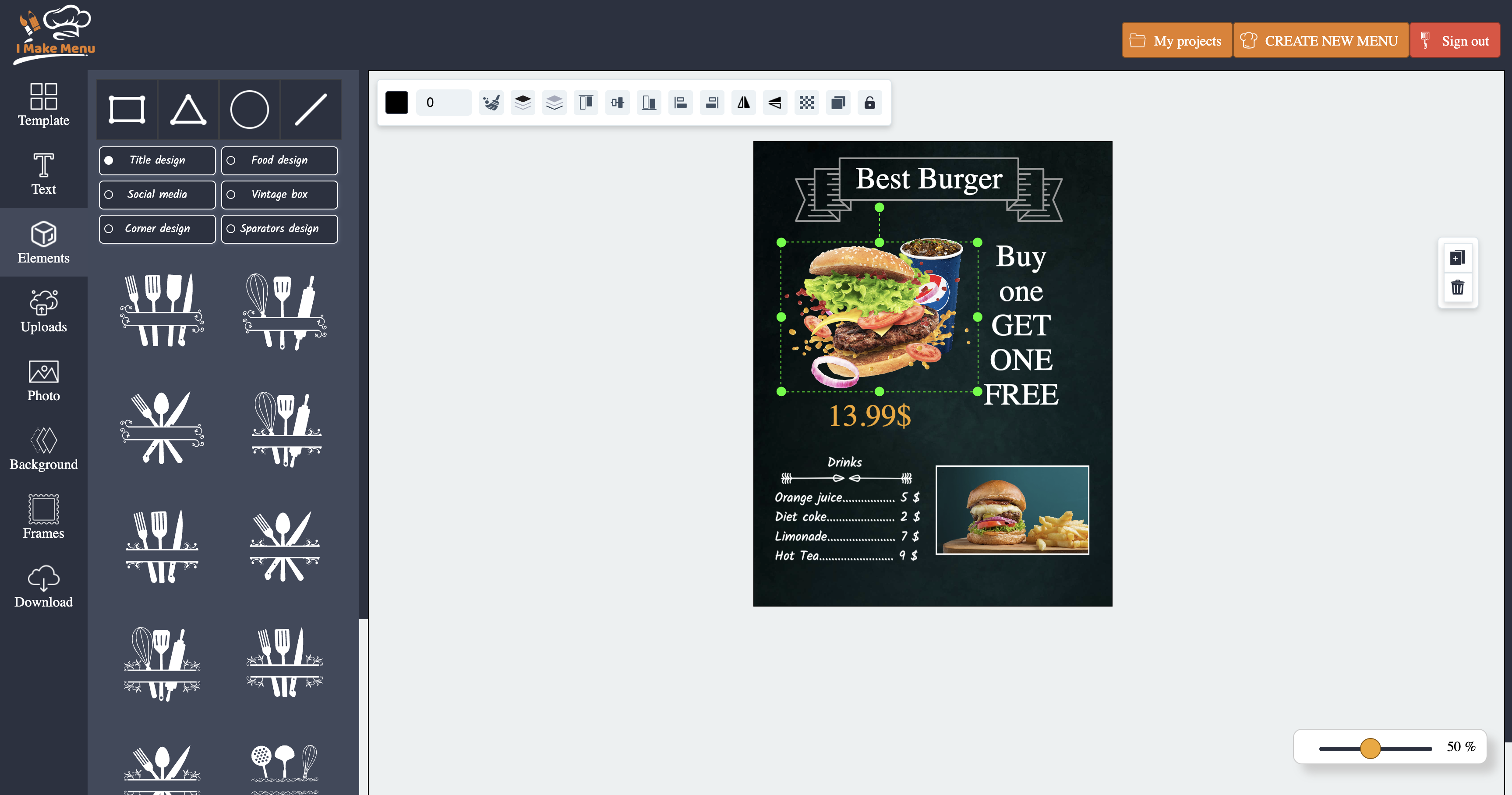1512x795 pixels.
Task: Click the elements panel scrollbar
Action: click(363, 344)
